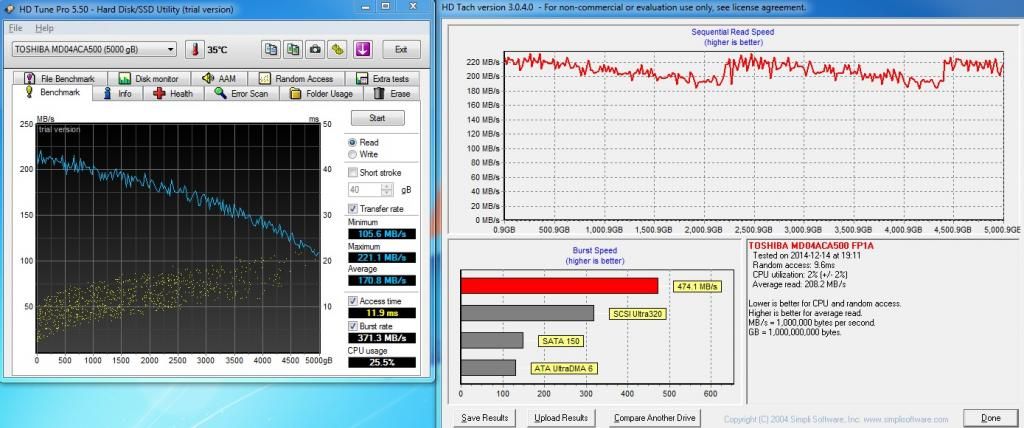Image resolution: width=1024 pixels, height=428 pixels.
Task: Toggle the Burst rate checkbox
Action: click(353, 326)
